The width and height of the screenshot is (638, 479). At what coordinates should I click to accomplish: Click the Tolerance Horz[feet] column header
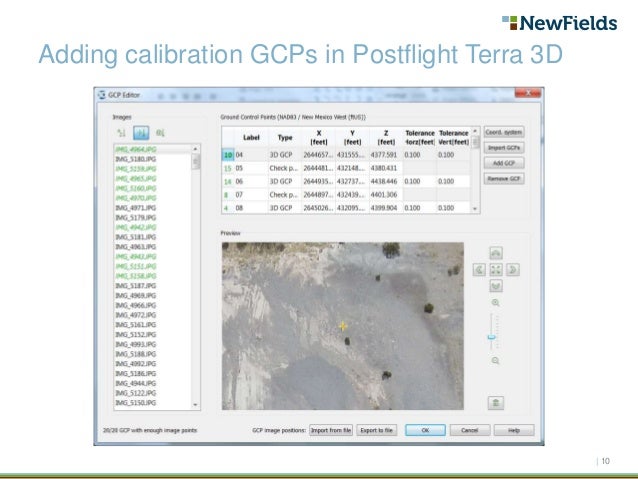click(x=420, y=138)
